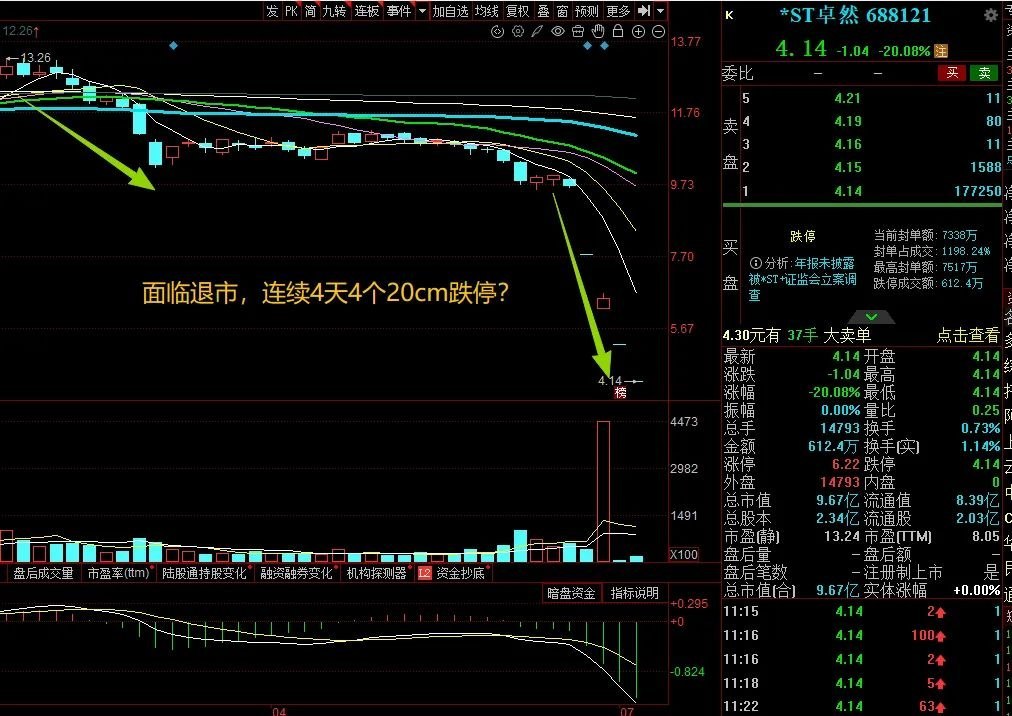Open the 事件 menu
This screenshot has width=1012, height=716.
coord(399,11)
